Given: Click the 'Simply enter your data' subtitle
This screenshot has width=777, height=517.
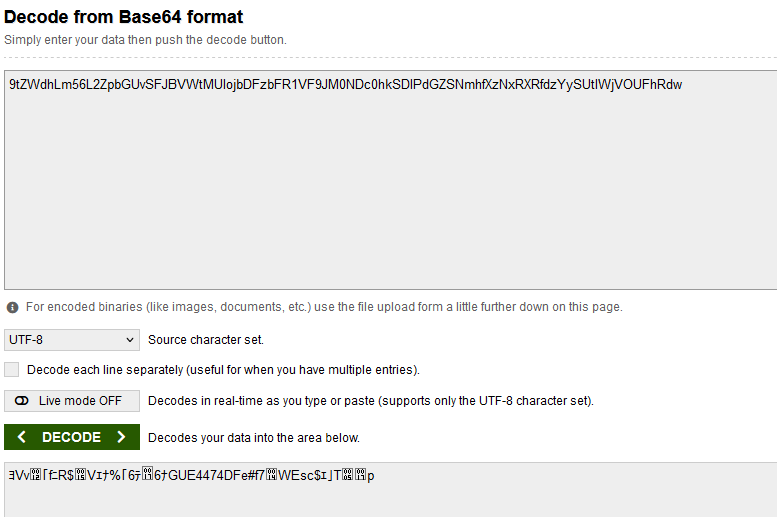Looking at the screenshot, I should pyautogui.click(x=145, y=40).
